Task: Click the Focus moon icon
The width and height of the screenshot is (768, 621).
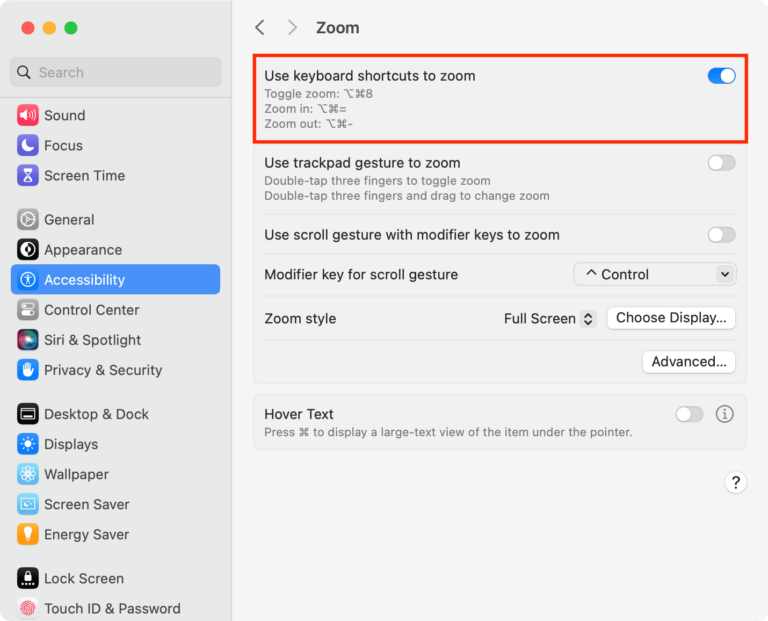Action: (x=28, y=145)
